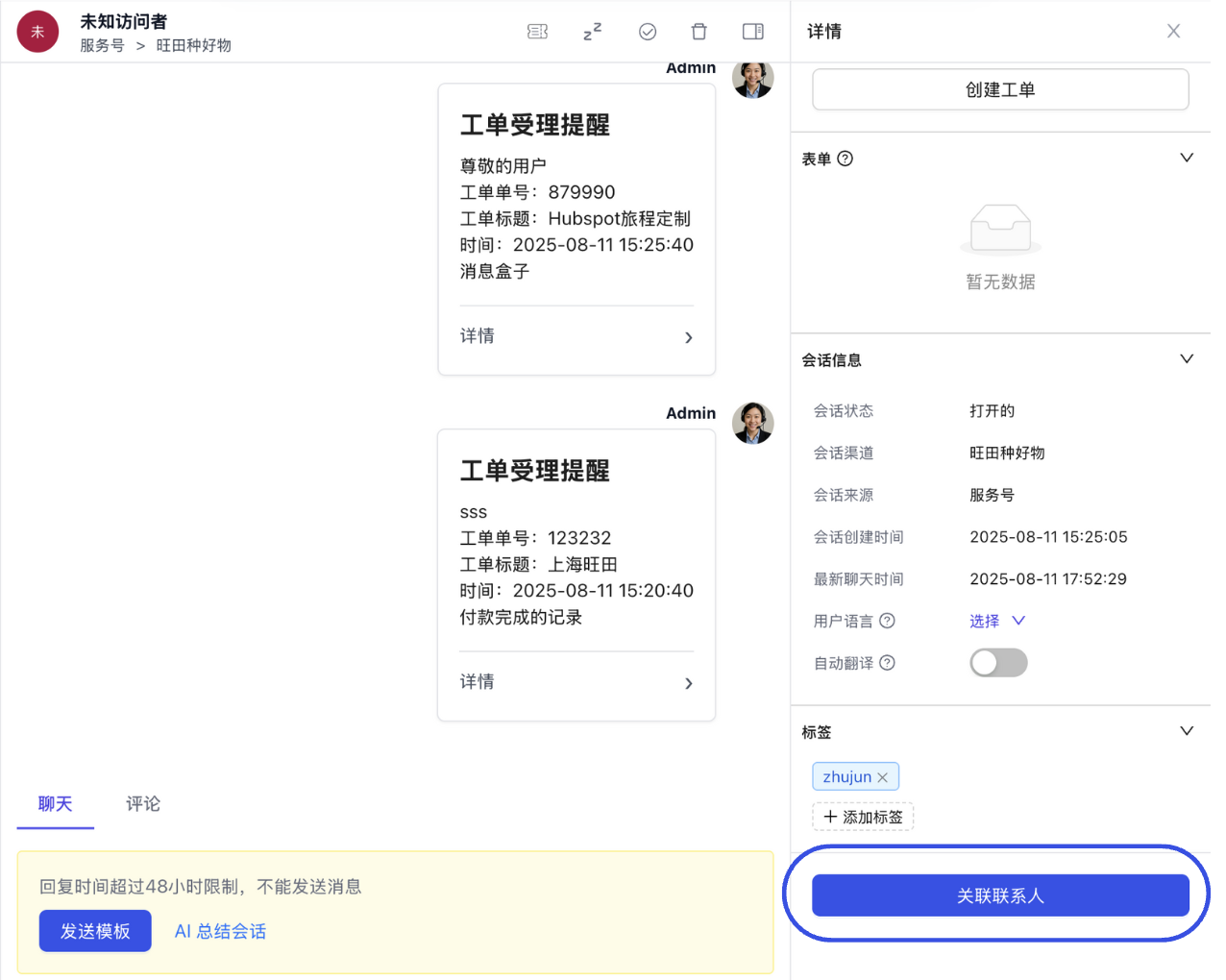Collapse the 标签 section
The image size is (1226, 980).
click(1187, 730)
